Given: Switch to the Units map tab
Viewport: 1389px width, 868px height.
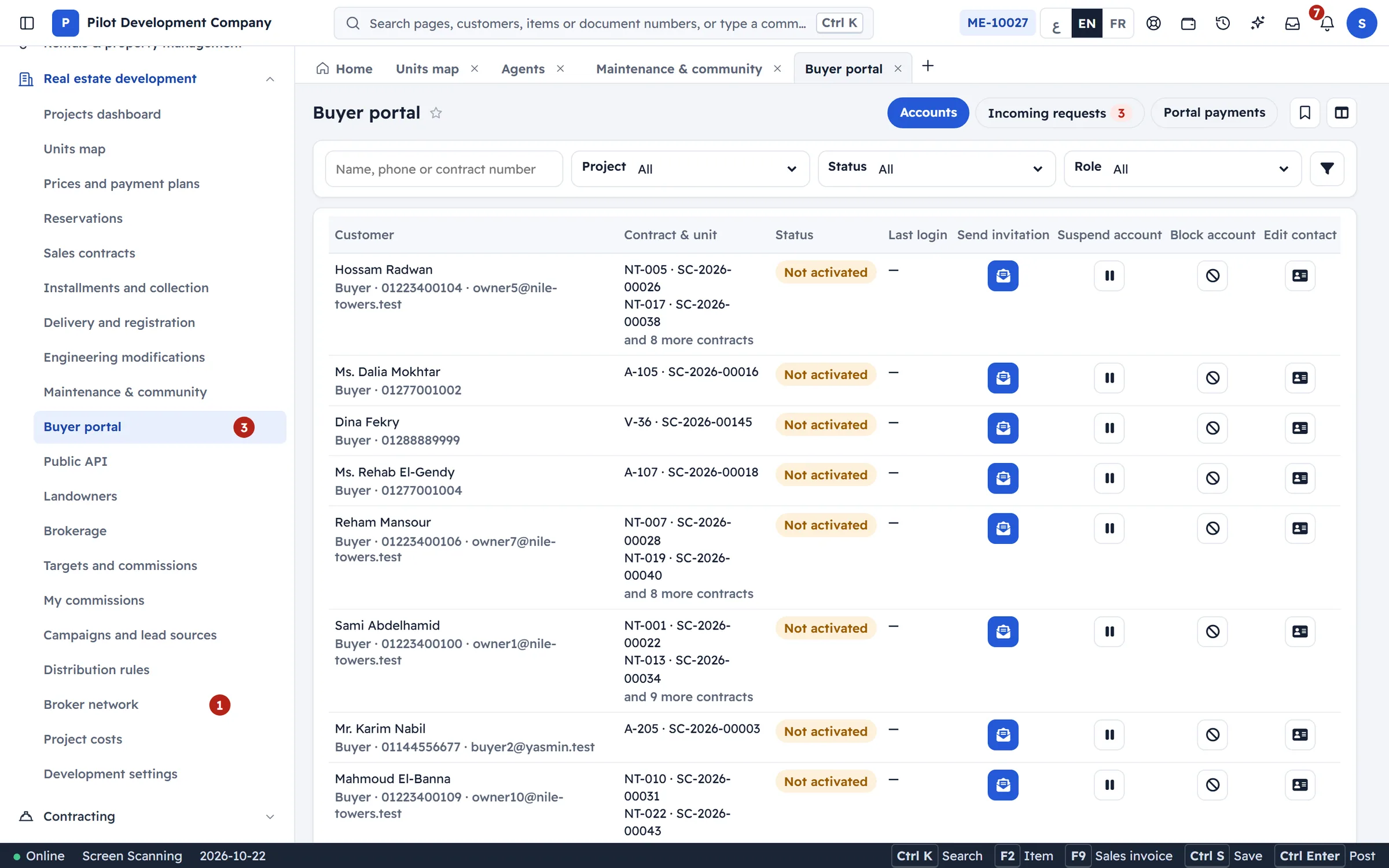Looking at the screenshot, I should click(427, 69).
